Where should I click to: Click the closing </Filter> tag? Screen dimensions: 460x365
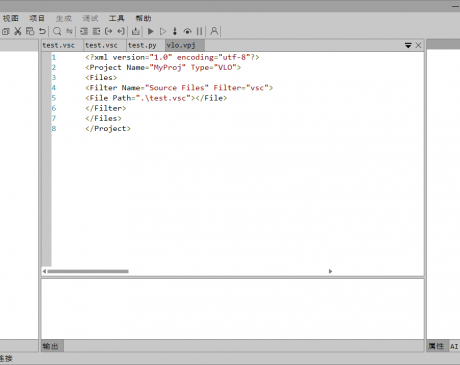pyautogui.click(x=106, y=108)
